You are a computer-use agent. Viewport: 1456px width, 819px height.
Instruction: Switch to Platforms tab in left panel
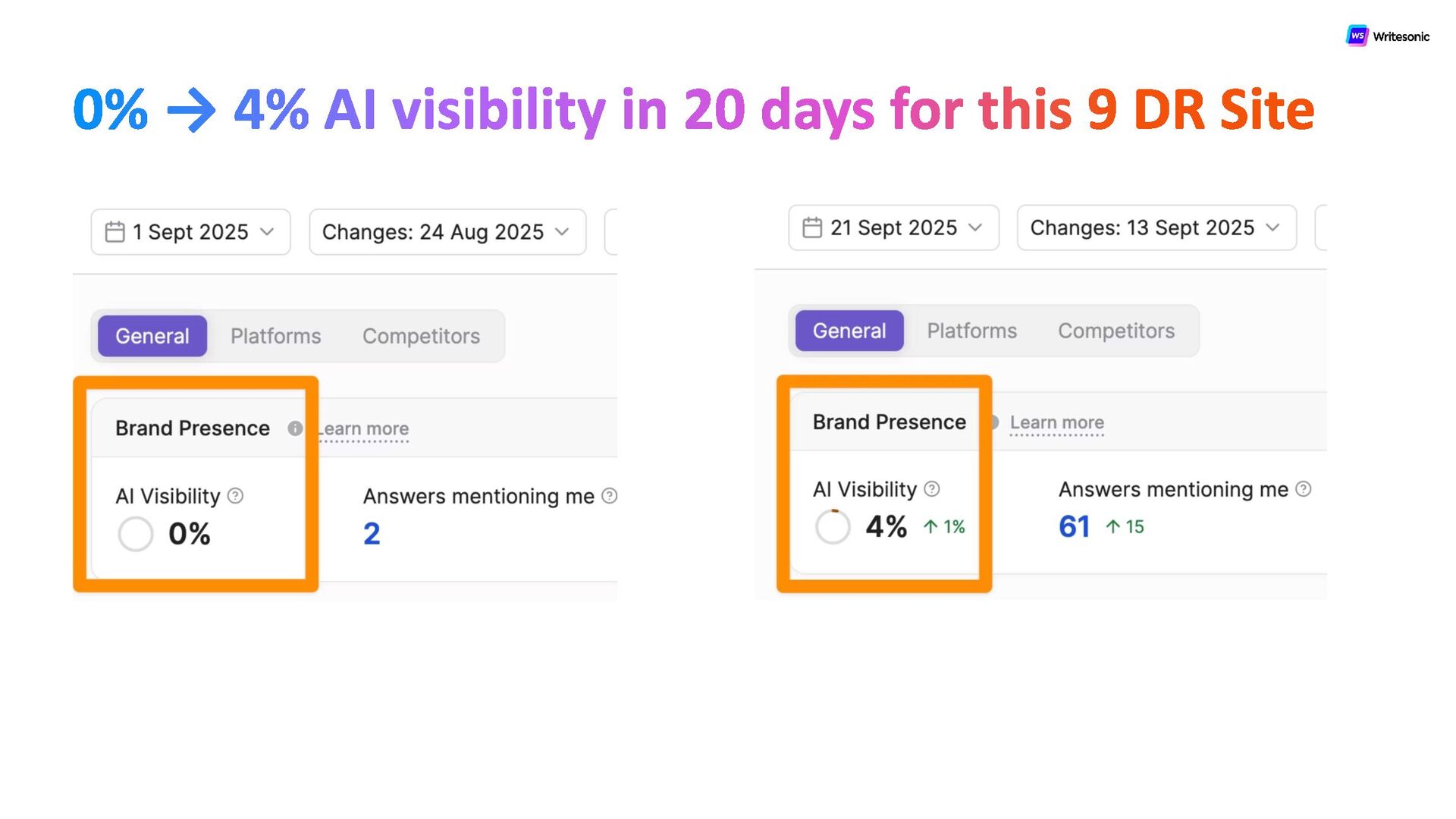(275, 336)
